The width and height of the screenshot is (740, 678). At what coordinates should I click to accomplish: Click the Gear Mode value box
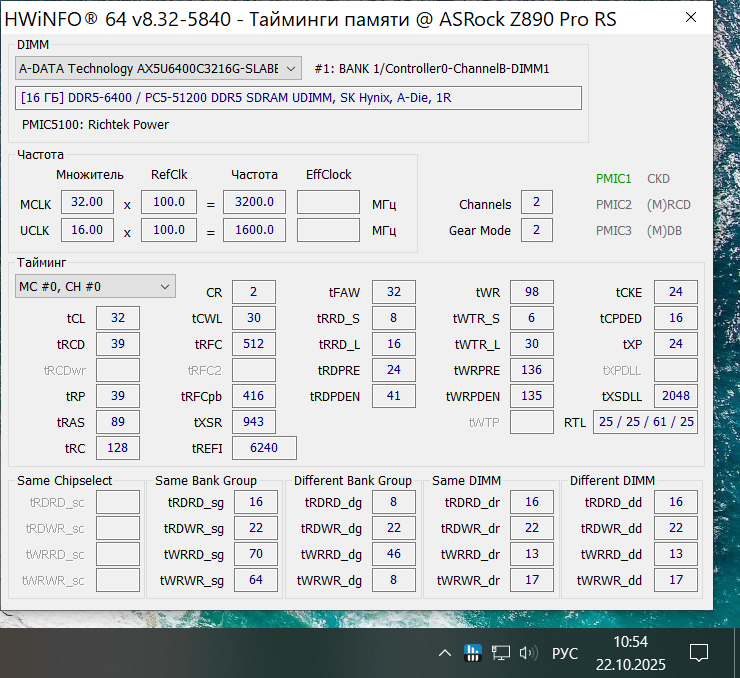pos(537,230)
